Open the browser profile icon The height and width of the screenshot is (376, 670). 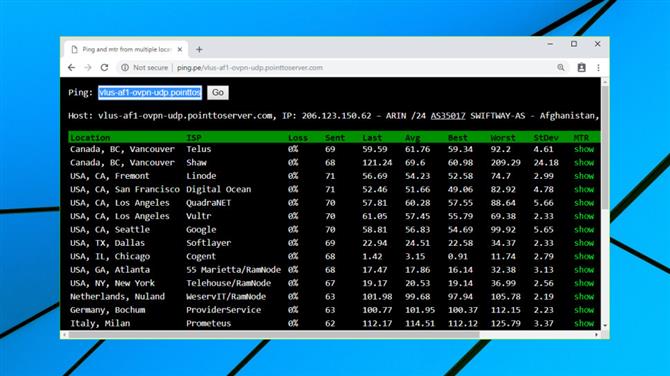click(582, 68)
